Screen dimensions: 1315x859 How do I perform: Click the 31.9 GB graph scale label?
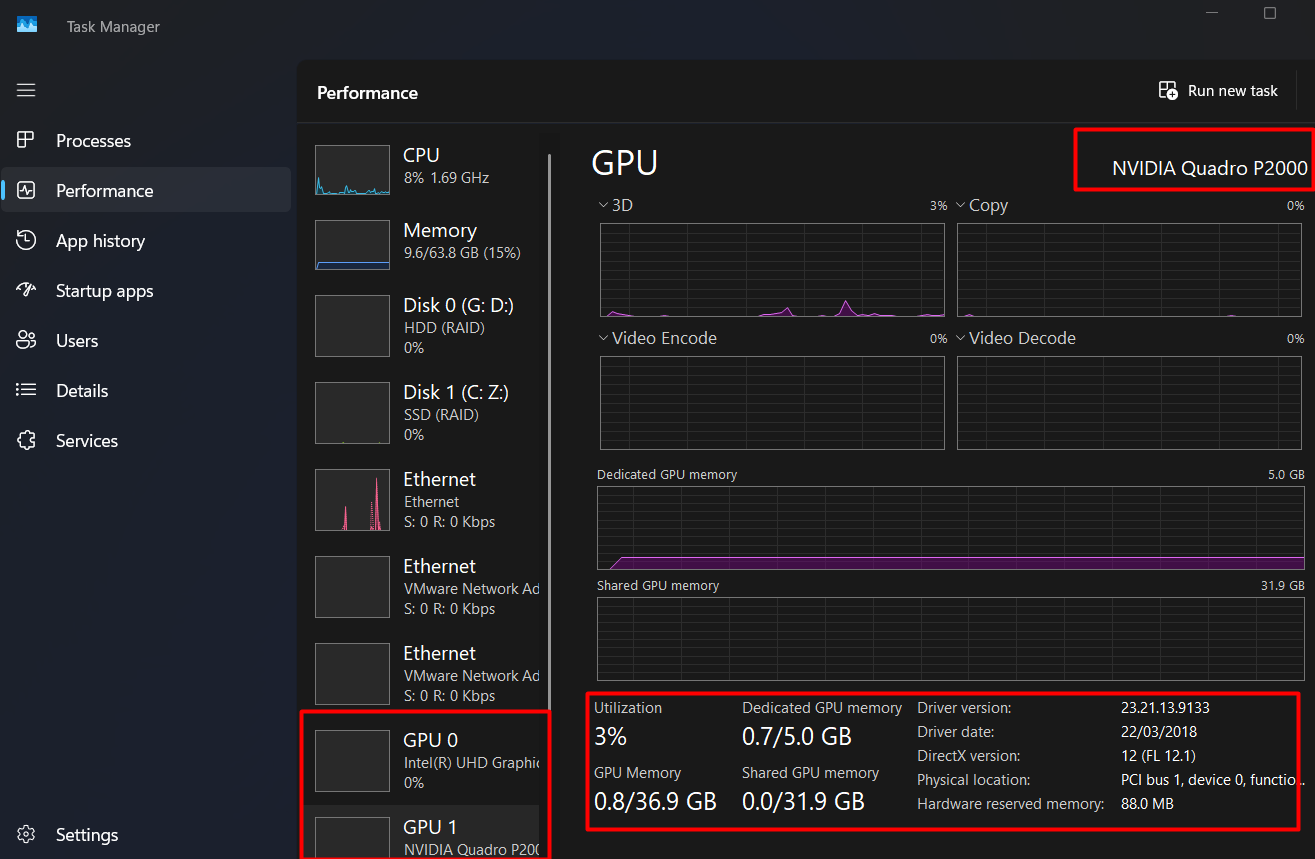(x=1283, y=586)
